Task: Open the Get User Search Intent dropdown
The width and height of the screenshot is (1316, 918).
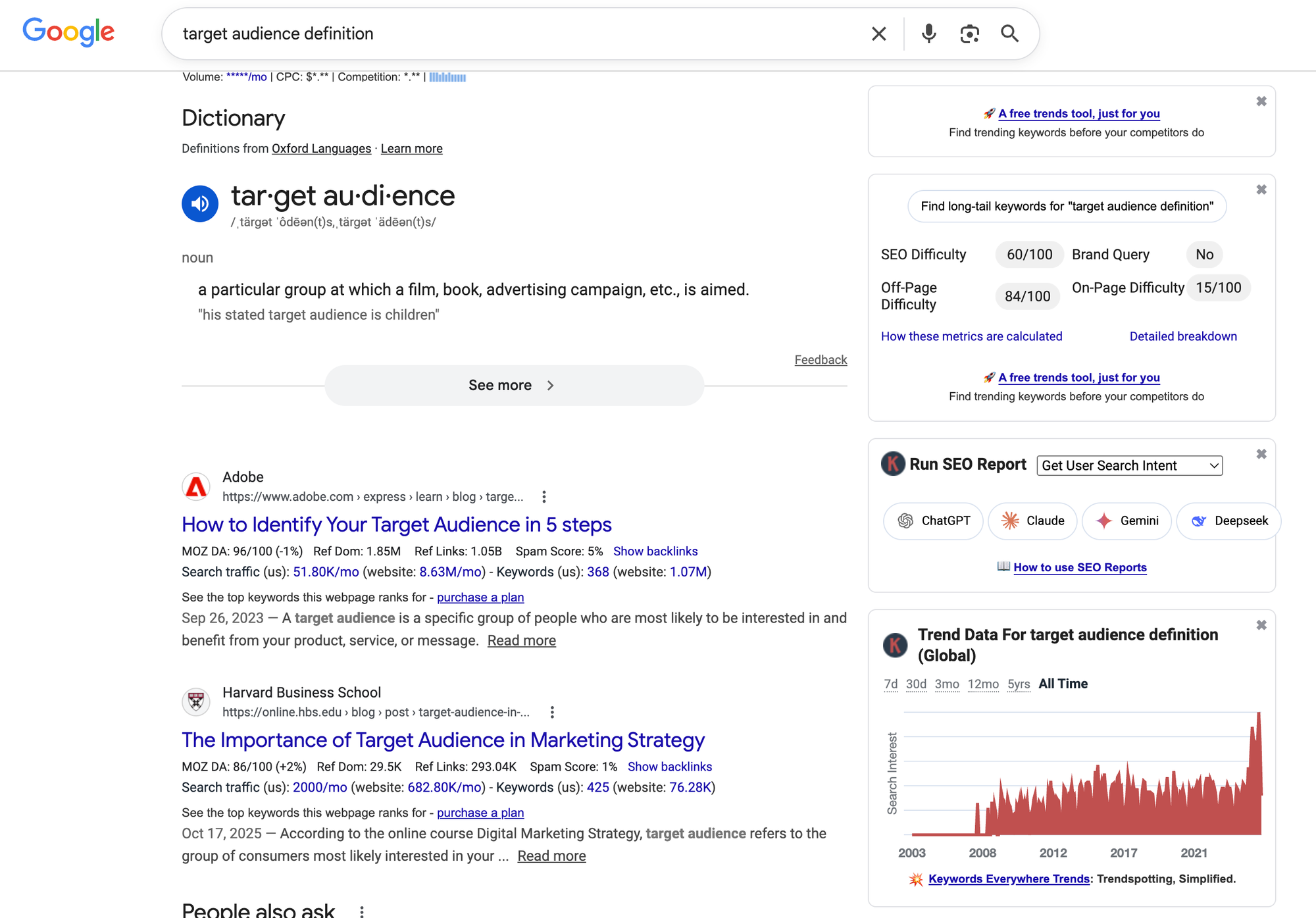Action: 1130,465
